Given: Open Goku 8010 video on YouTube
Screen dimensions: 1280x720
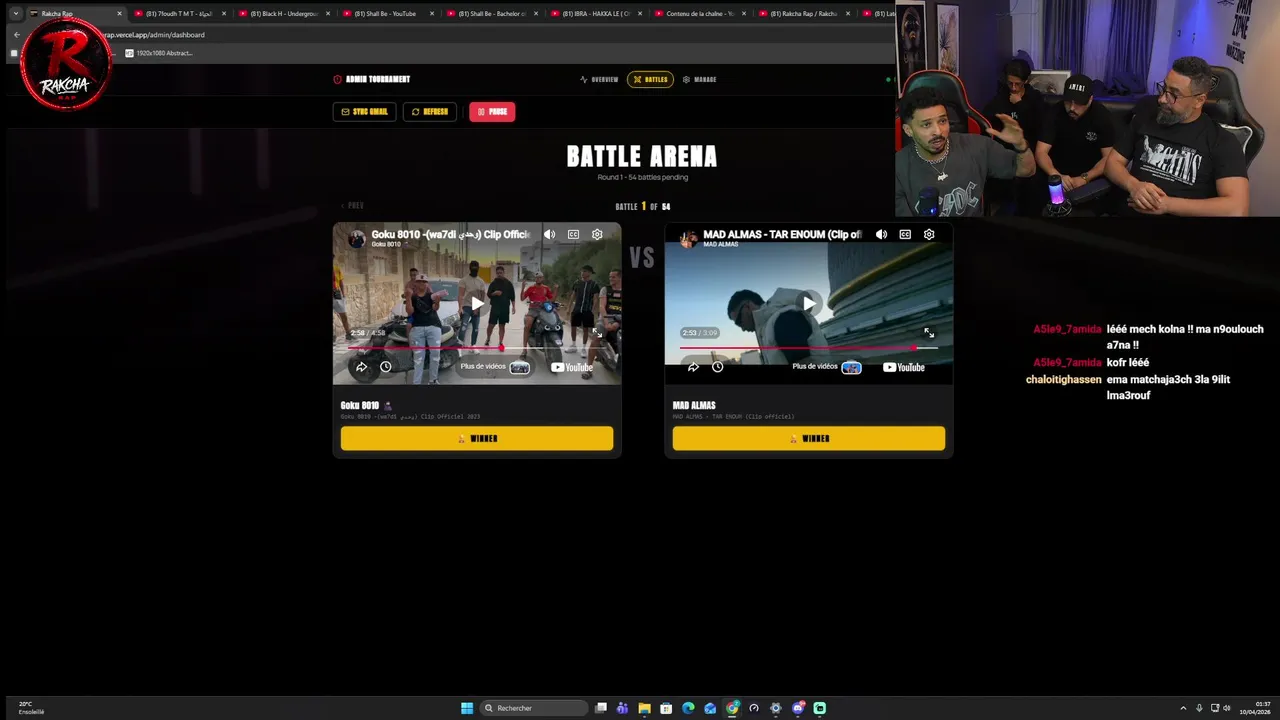Looking at the screenshot, I should [572, 367].
